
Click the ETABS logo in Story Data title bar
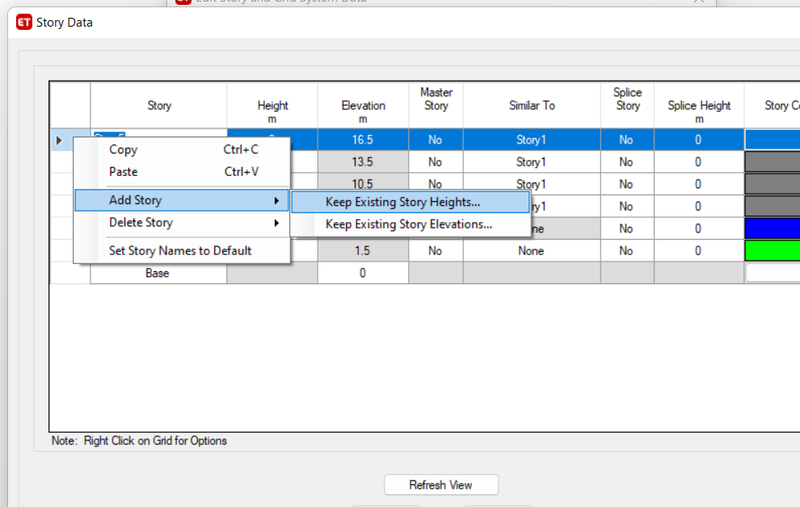[x=24, y=22]
